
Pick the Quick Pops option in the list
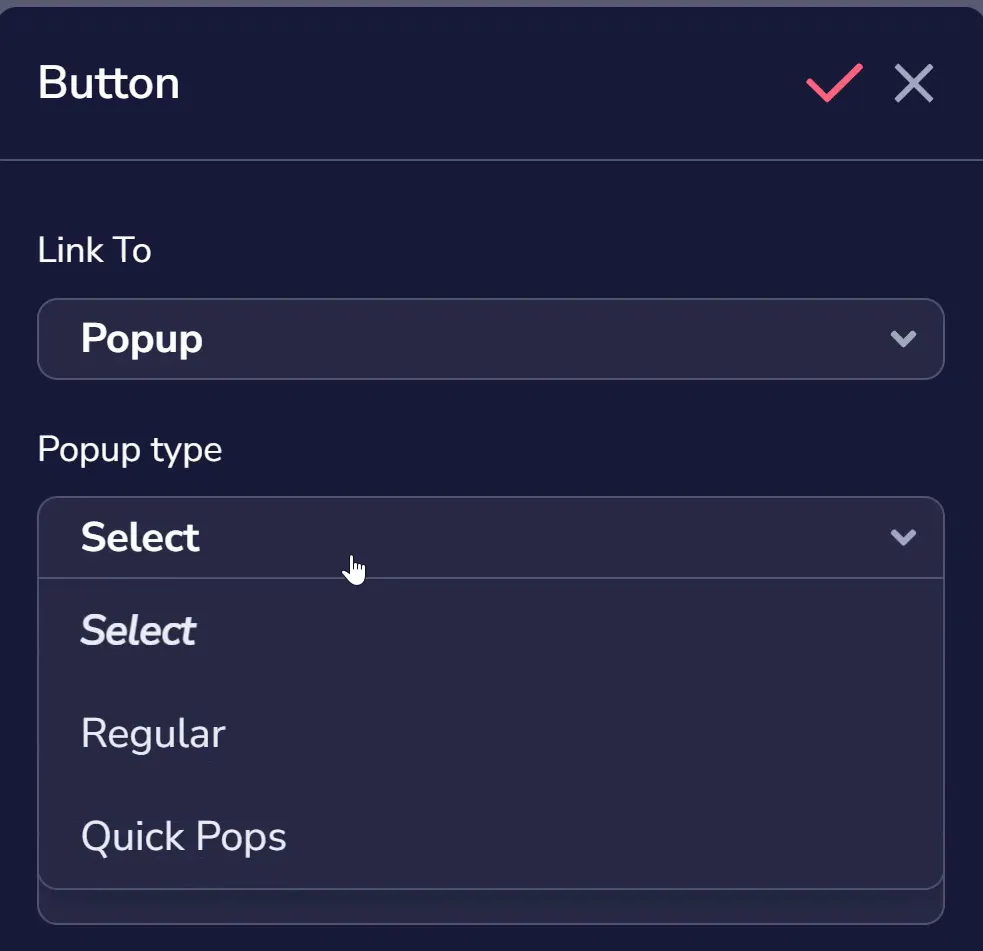(491, 836)
